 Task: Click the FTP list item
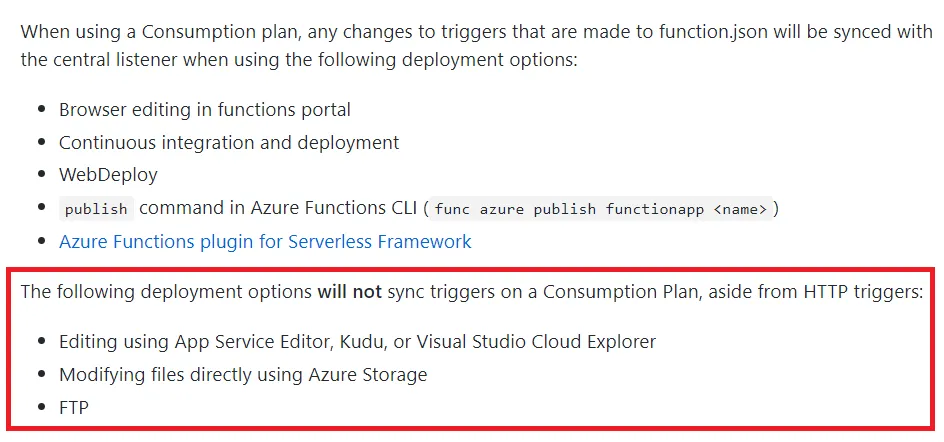pyautogui.click(x=74, y=408)
